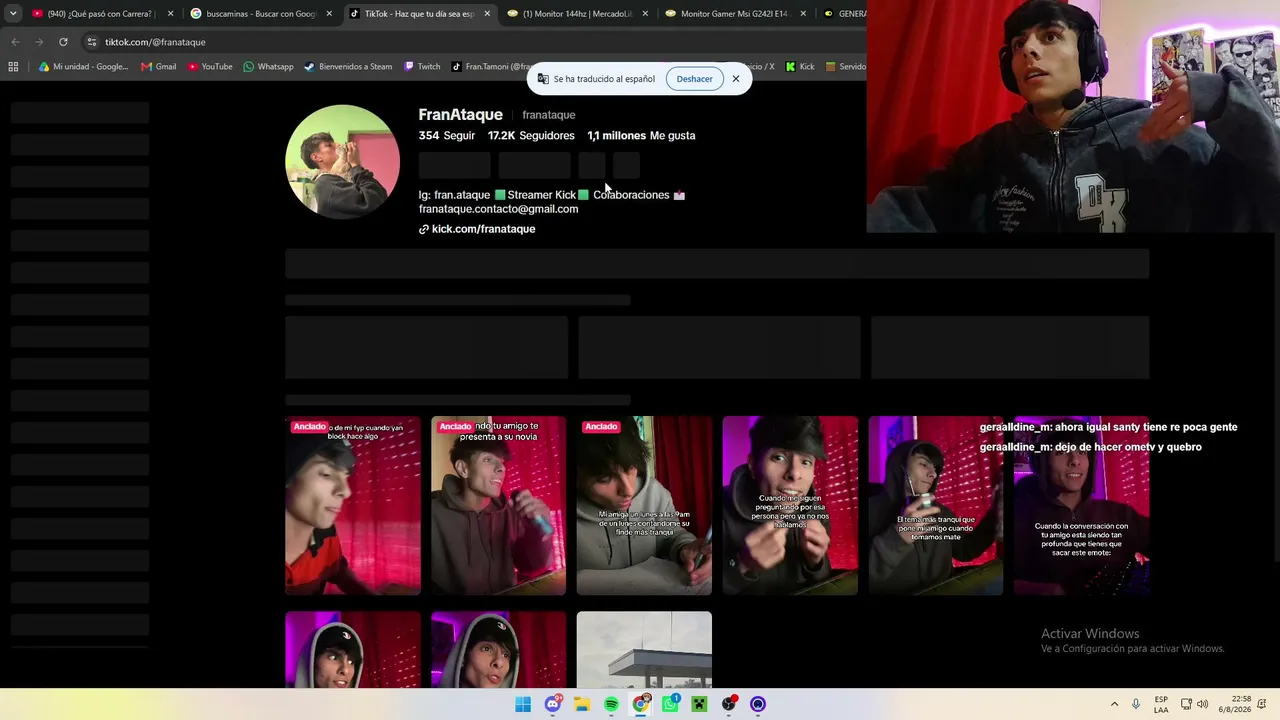
Task: Click the microphone tray icon
Action: click(x=1136, y=704)
